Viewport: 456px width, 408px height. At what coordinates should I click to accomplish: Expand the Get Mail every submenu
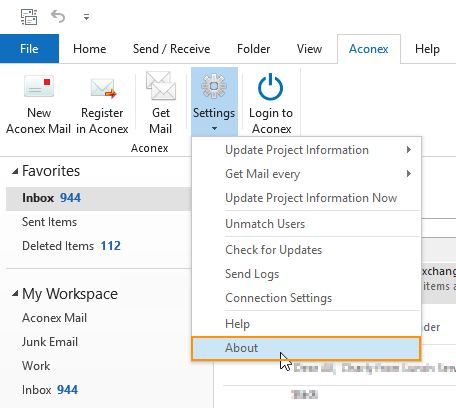(x=306, y=174)
